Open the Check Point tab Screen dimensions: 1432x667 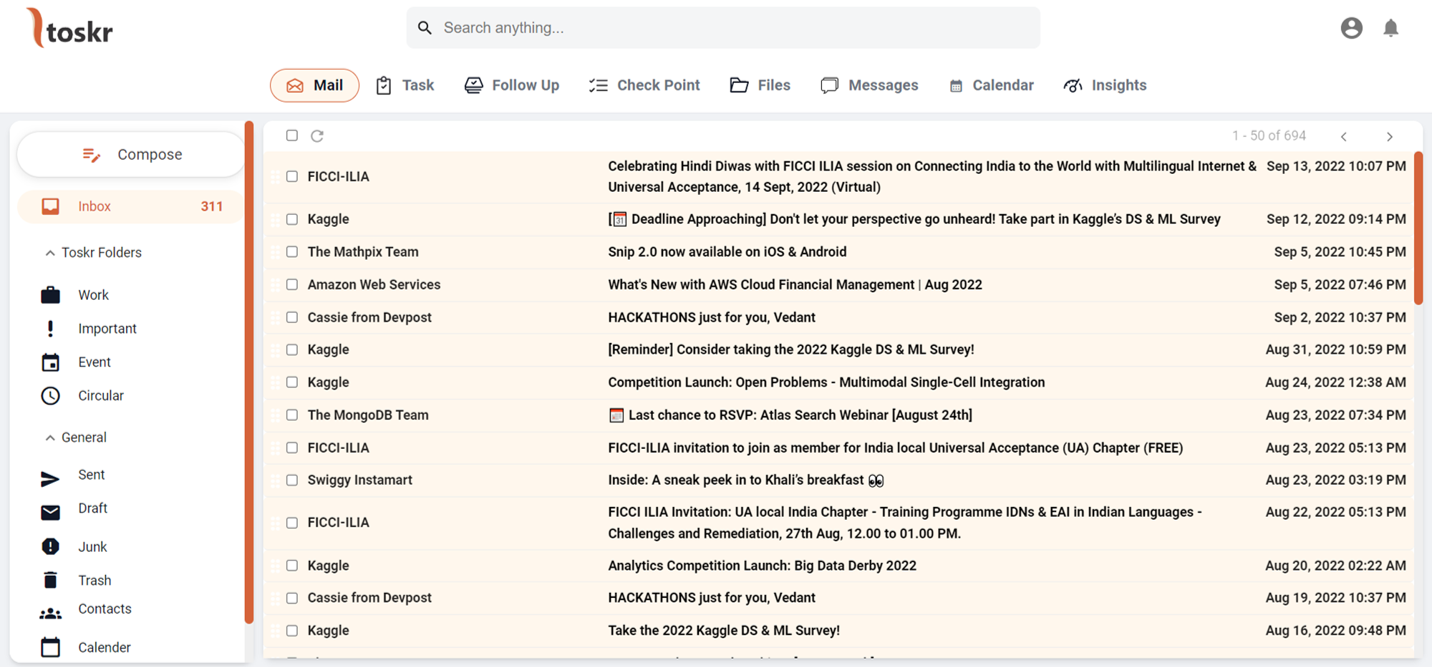click(644, 86)
